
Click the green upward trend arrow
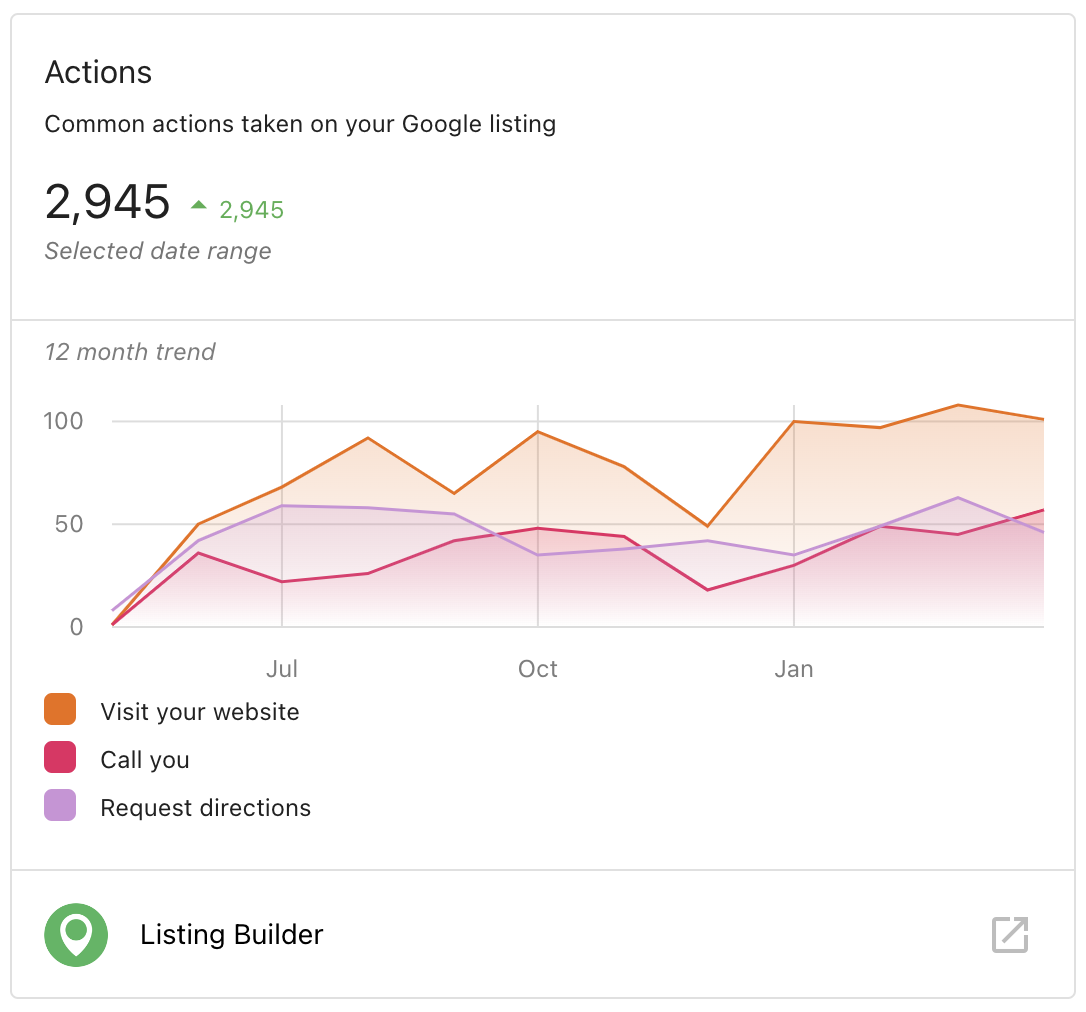200,206
